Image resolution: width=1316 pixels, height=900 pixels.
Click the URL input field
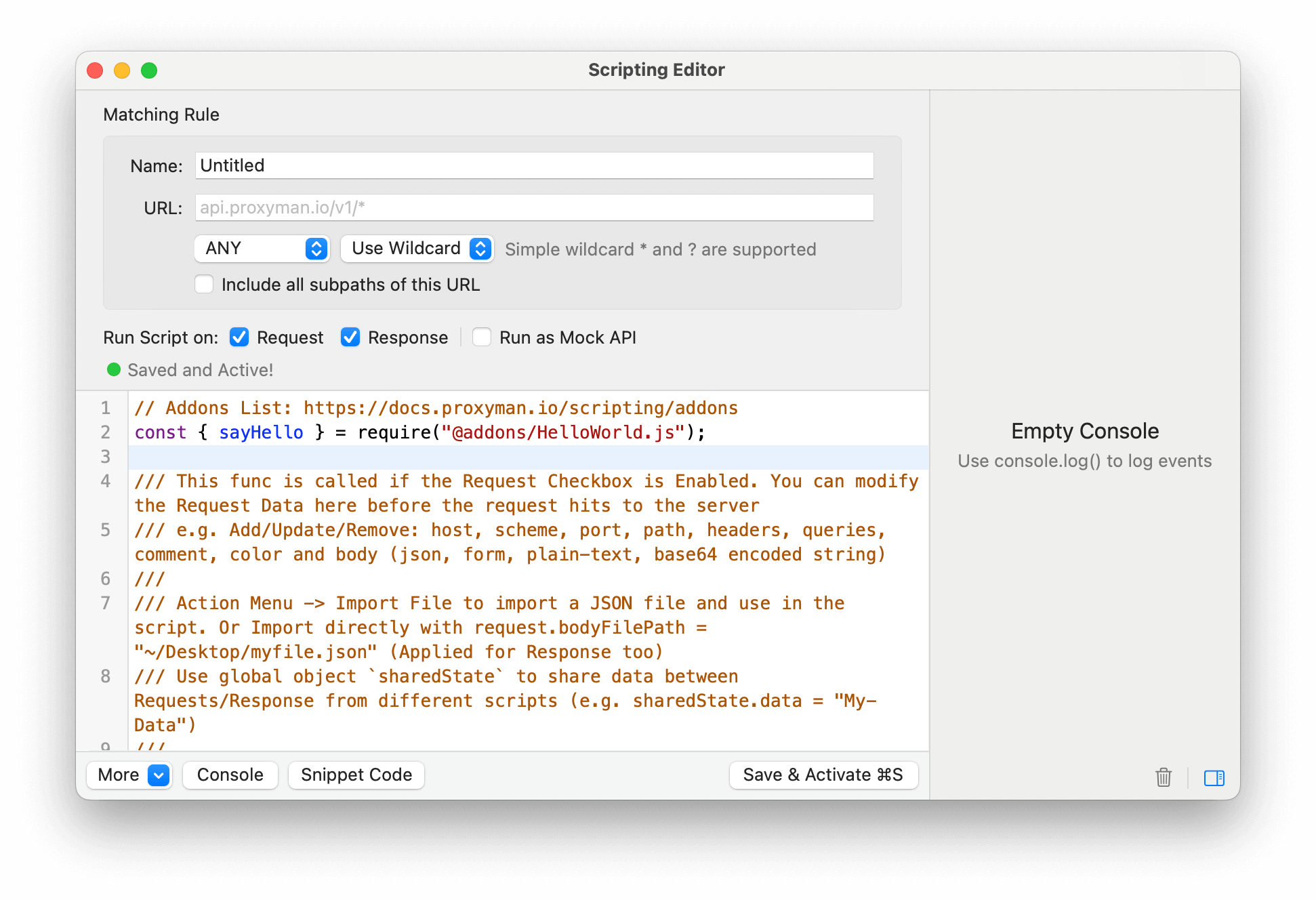(x=534, y=207)
